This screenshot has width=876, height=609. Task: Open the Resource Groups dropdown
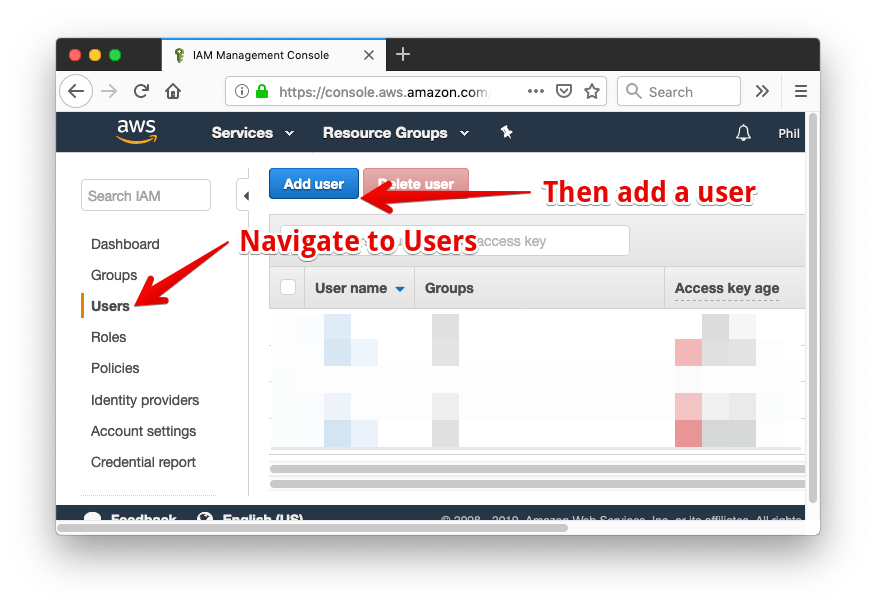point(396,133)
